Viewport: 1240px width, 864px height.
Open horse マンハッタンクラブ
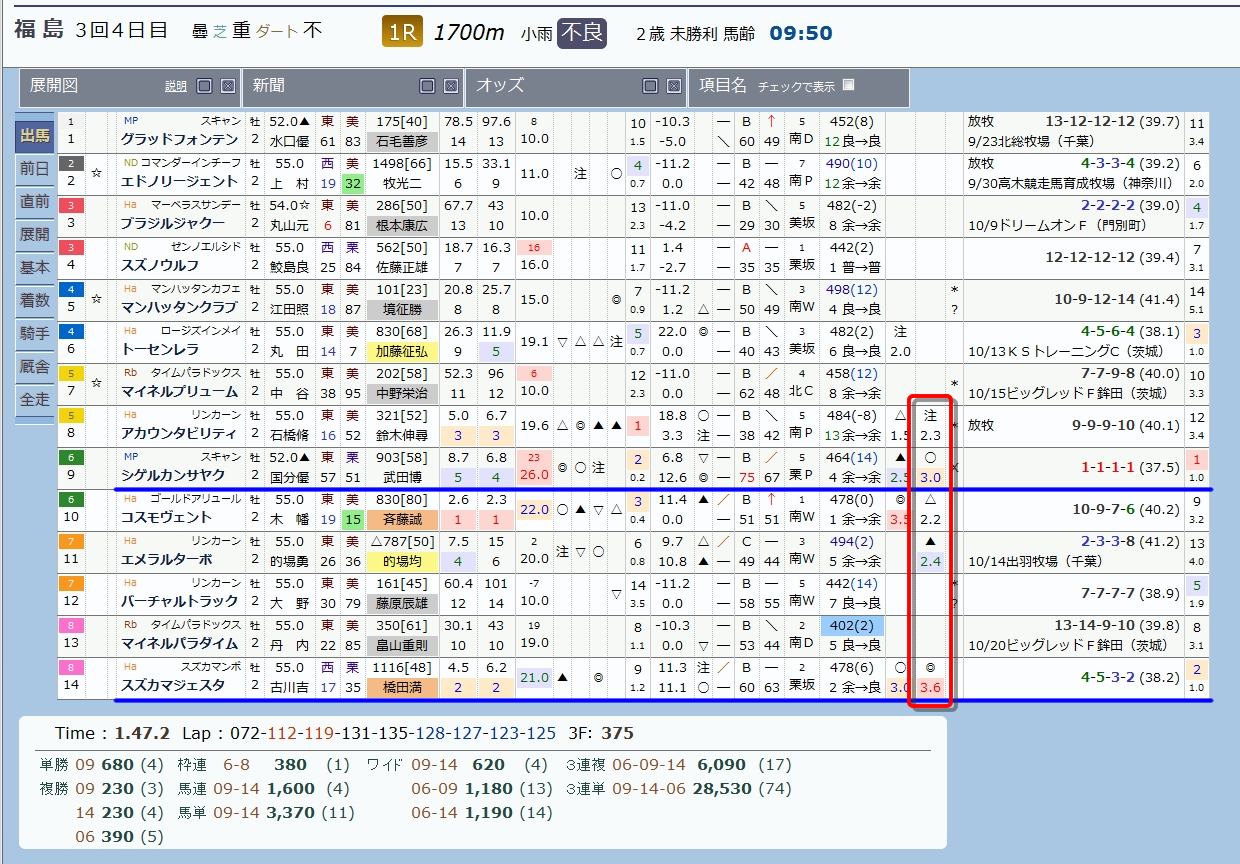(x=179, y=308)
